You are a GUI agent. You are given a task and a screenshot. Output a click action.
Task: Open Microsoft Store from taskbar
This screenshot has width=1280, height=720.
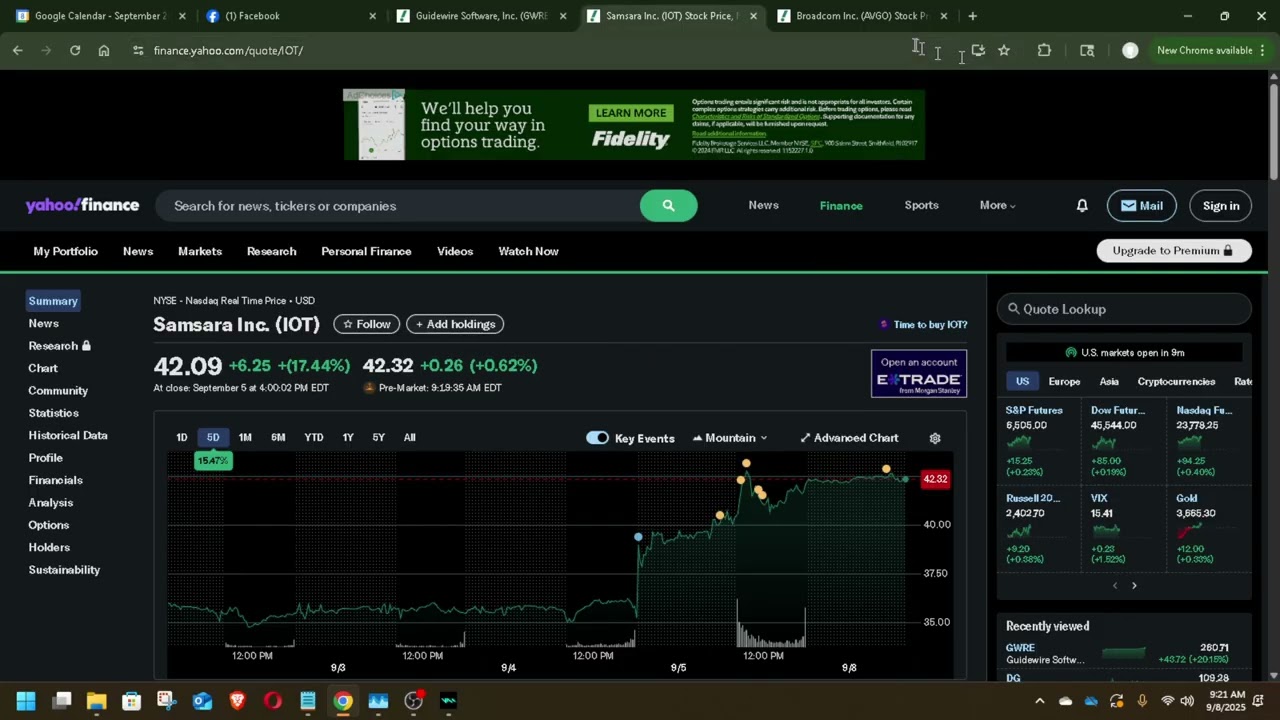pos(131,701)
